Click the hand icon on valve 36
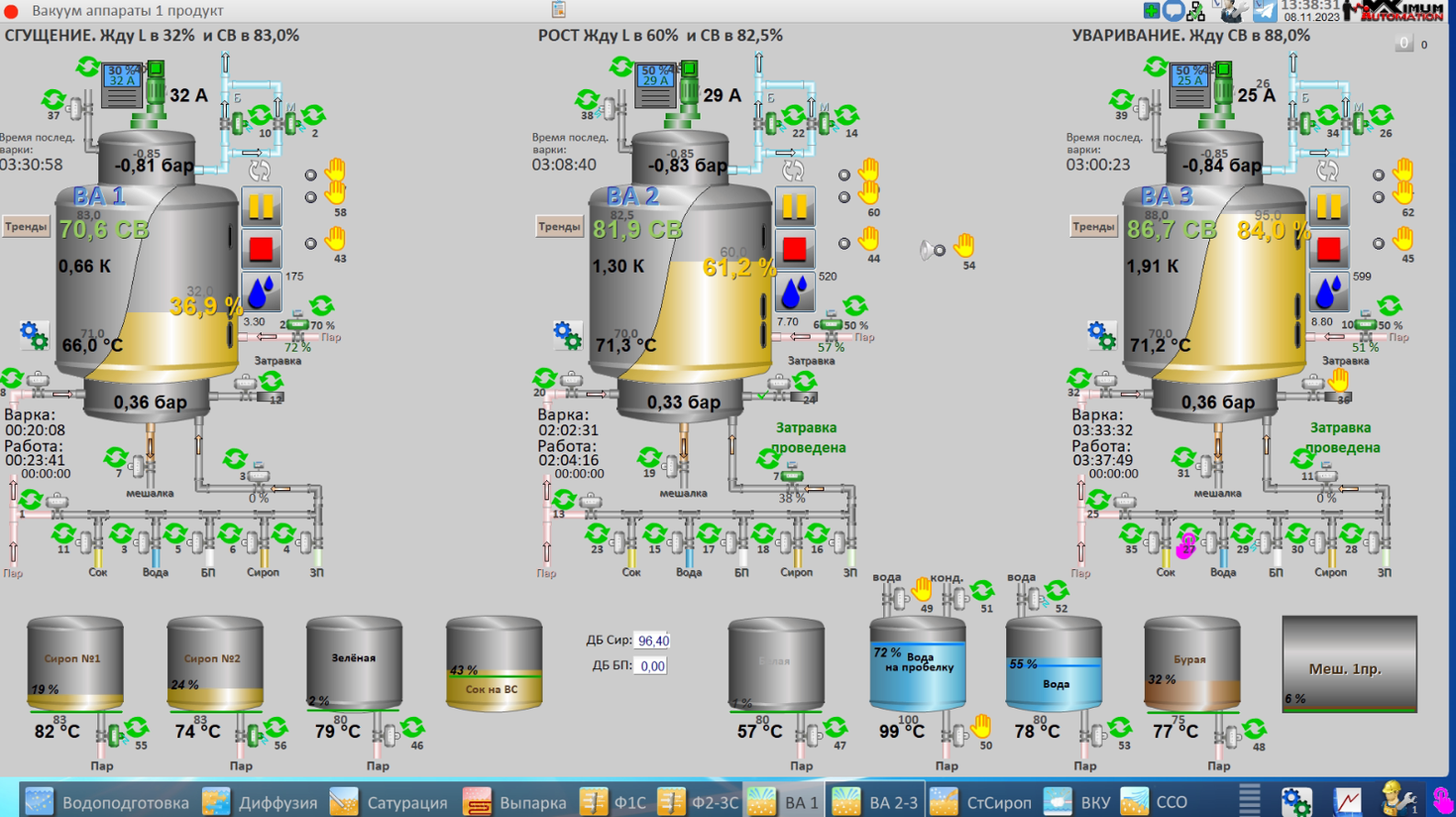The width and height of the screenshot is (1456, 817). [x=1339, y=378]
